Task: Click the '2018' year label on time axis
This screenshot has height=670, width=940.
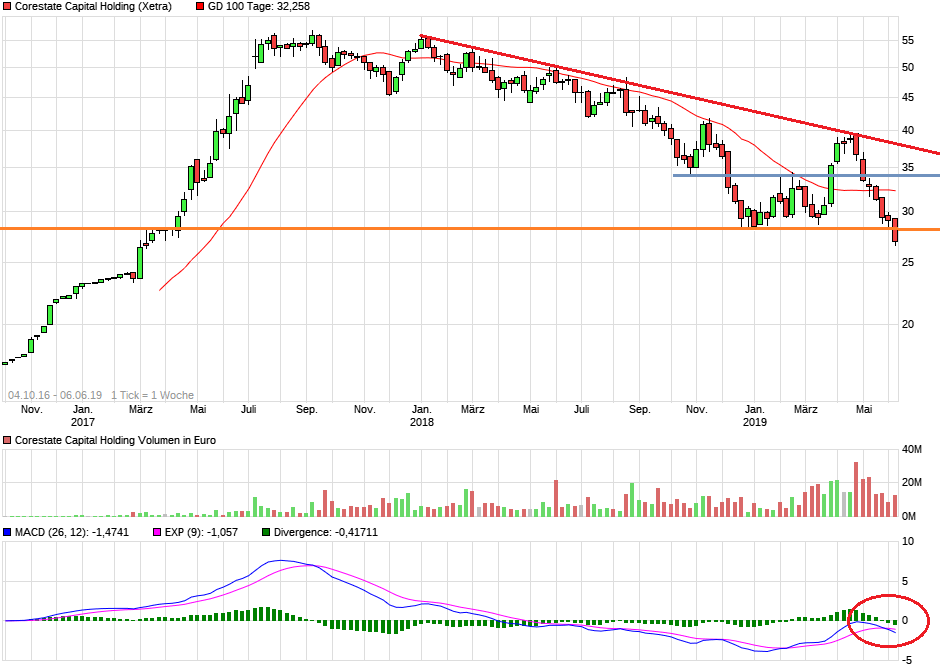Action: pyautogui.click(x=421, y=422)
